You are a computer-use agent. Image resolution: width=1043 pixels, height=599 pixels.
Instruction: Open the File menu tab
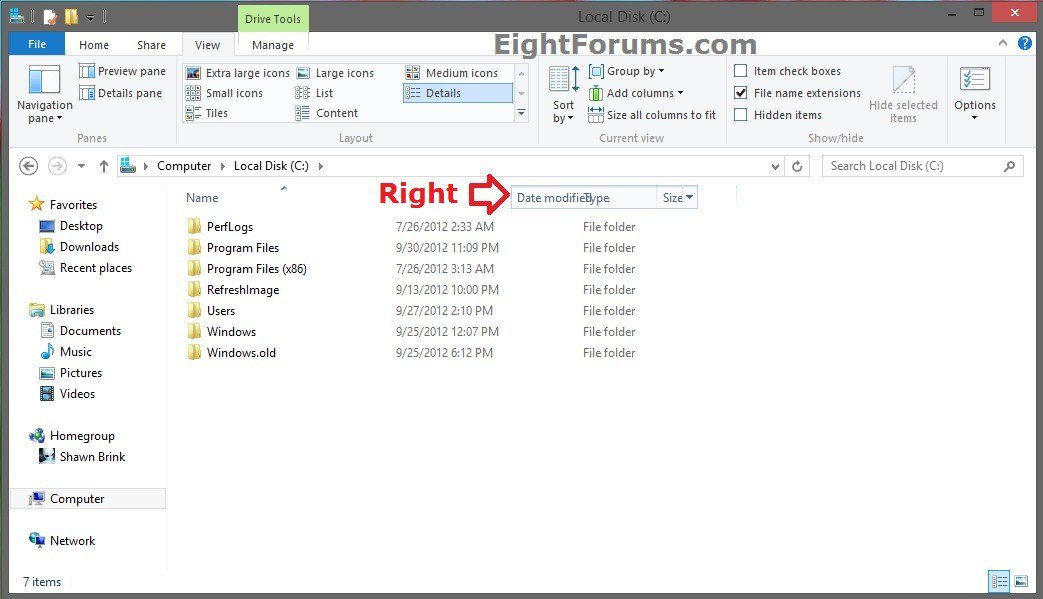click(37, 44)
